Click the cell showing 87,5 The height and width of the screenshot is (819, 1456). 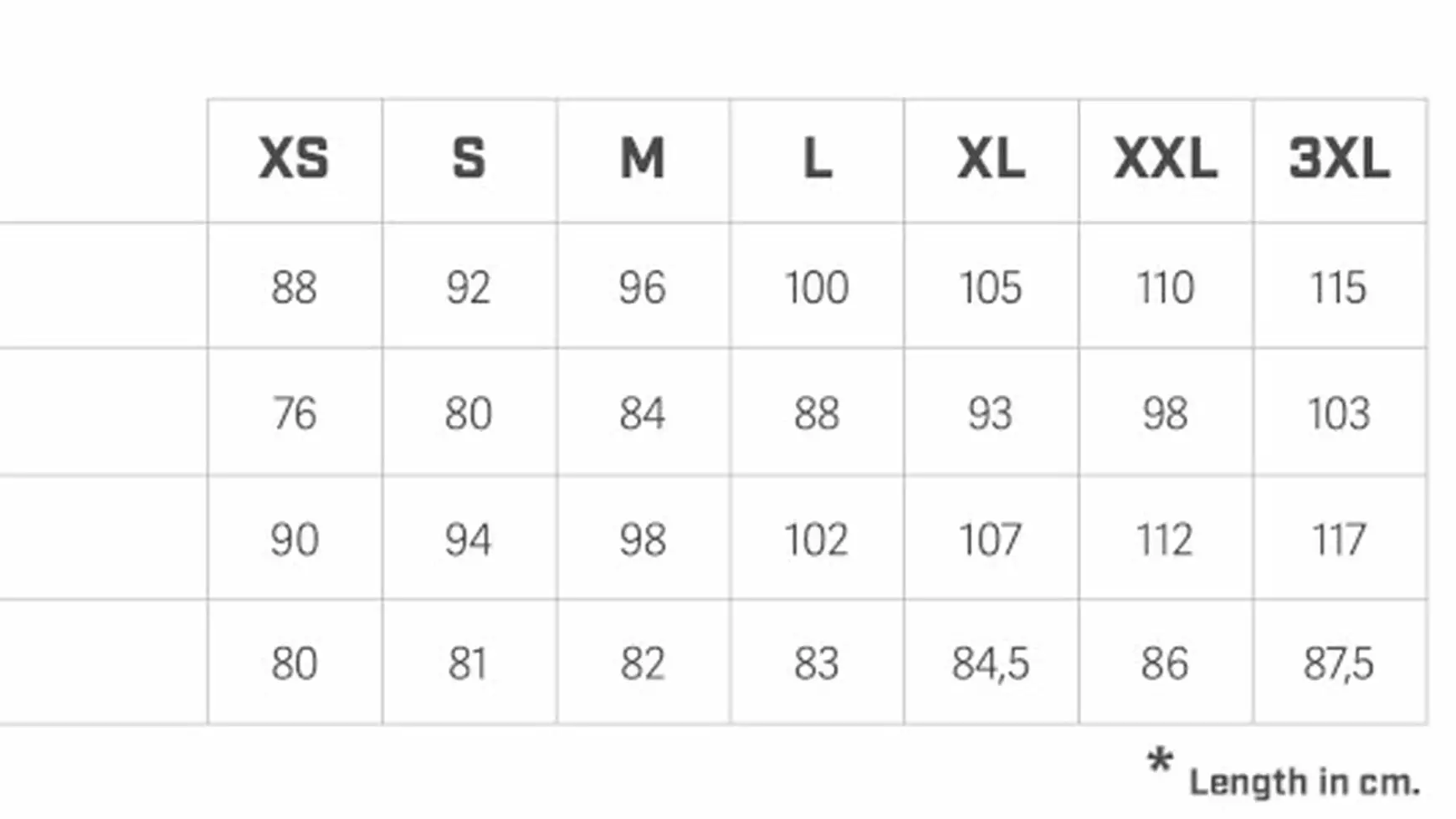click(x=1339, y=664)
